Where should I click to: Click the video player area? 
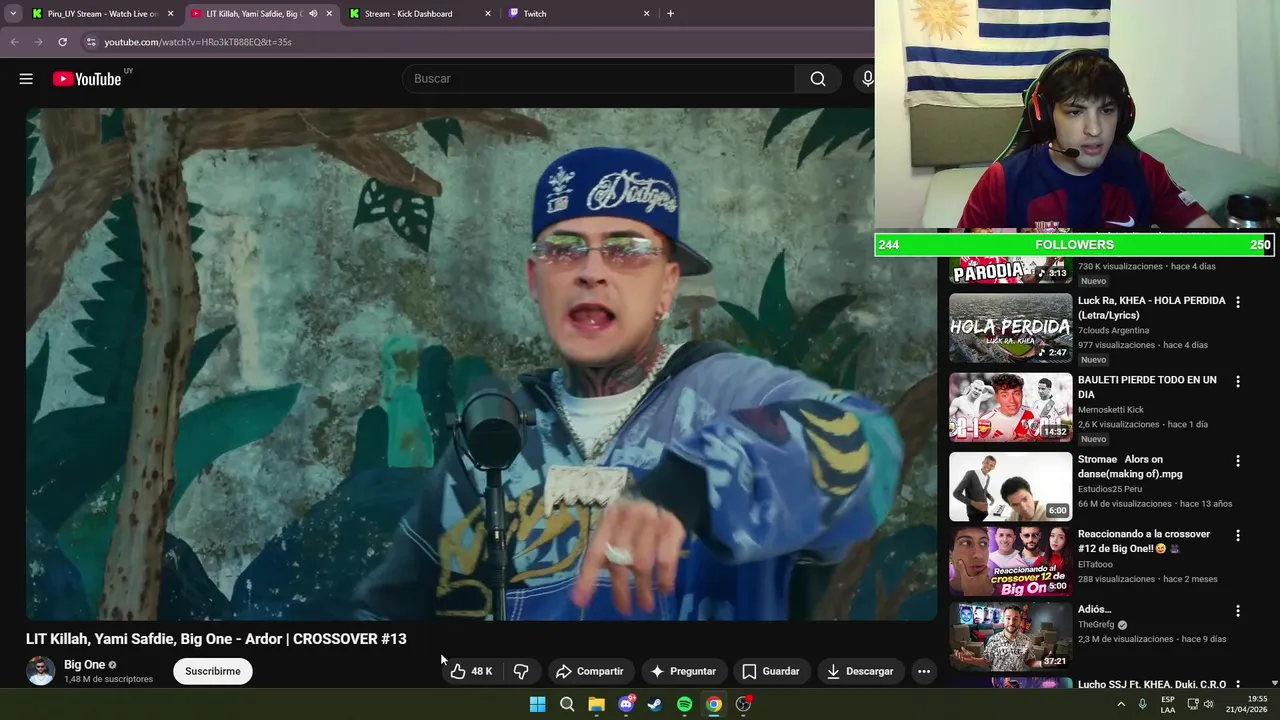[481, 364]
